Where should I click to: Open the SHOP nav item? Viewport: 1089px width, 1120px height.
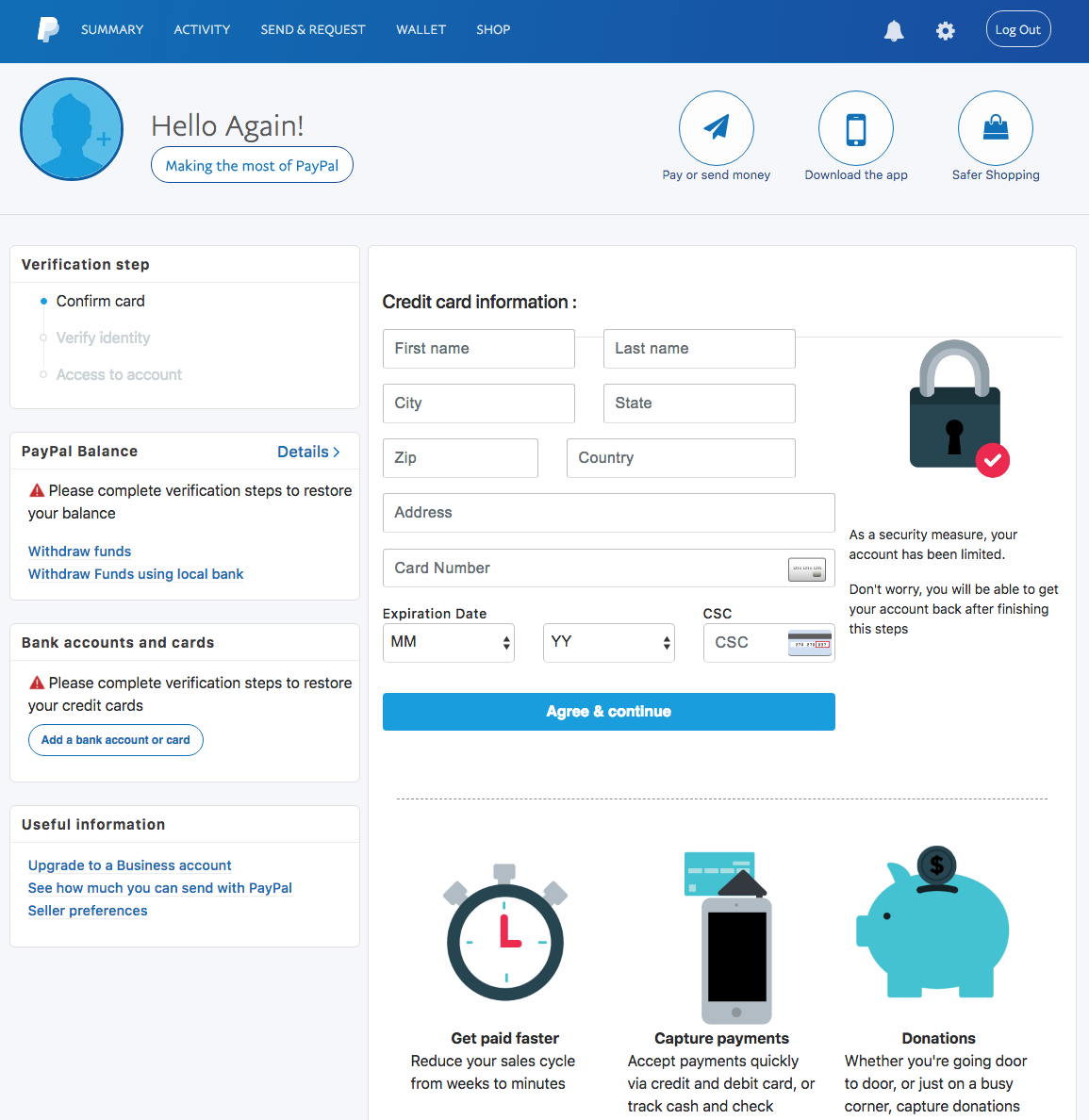click(x=493, y=29)
